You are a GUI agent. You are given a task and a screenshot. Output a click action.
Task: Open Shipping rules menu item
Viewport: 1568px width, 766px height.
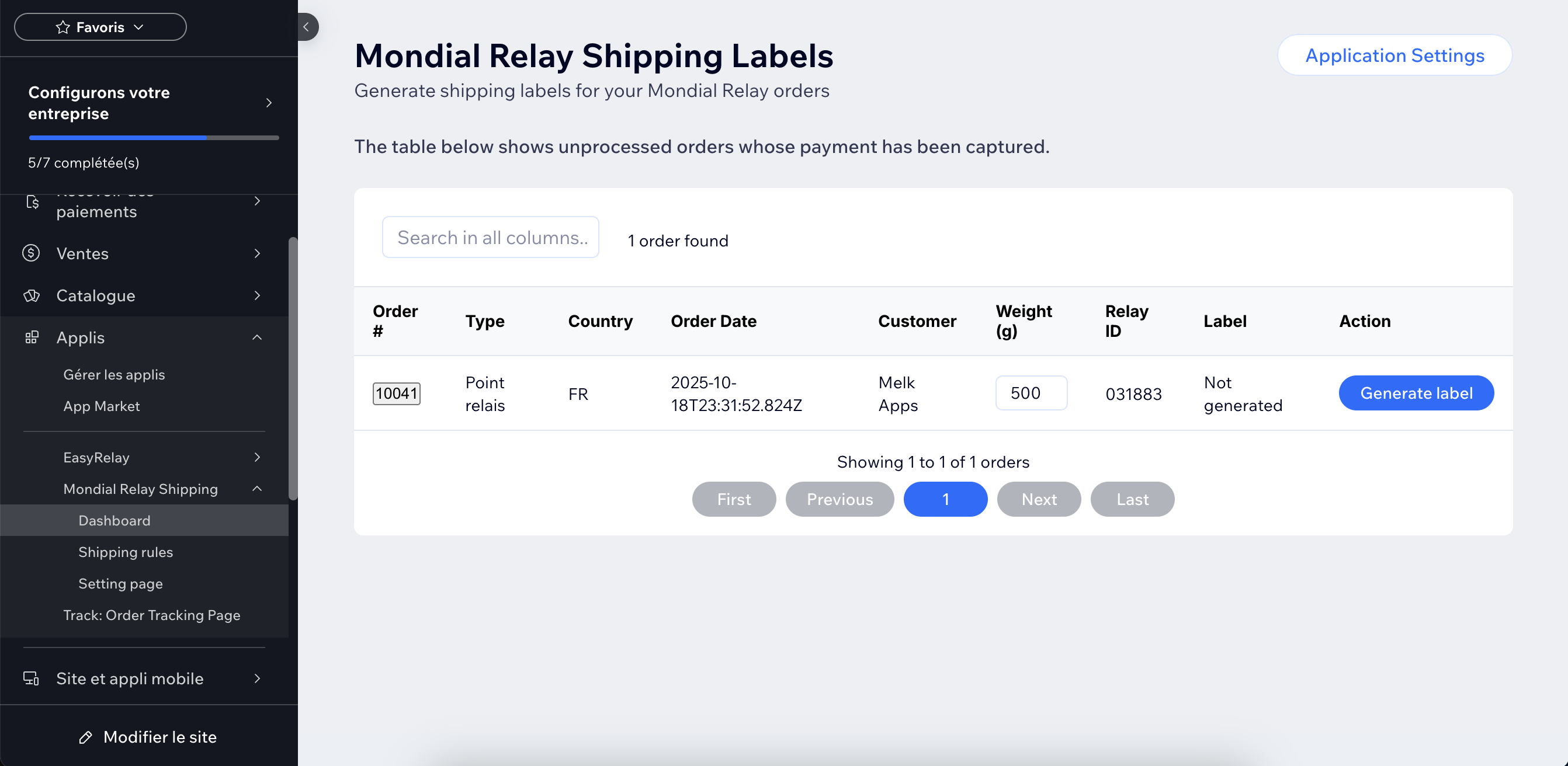click(x=126, y=552)
